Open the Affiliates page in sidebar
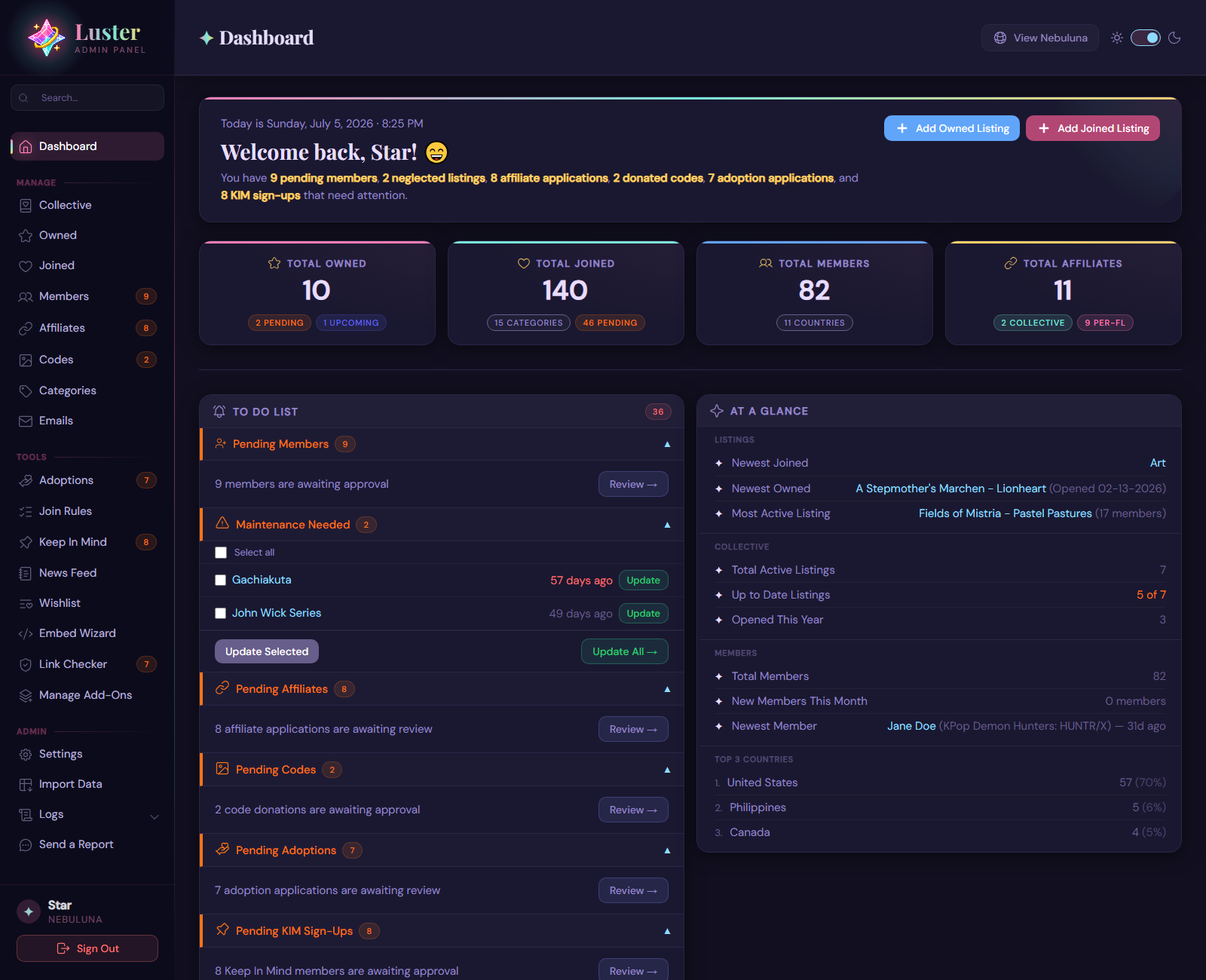The width and height of the screenshot is (1206, 980). tap(87, 328)
